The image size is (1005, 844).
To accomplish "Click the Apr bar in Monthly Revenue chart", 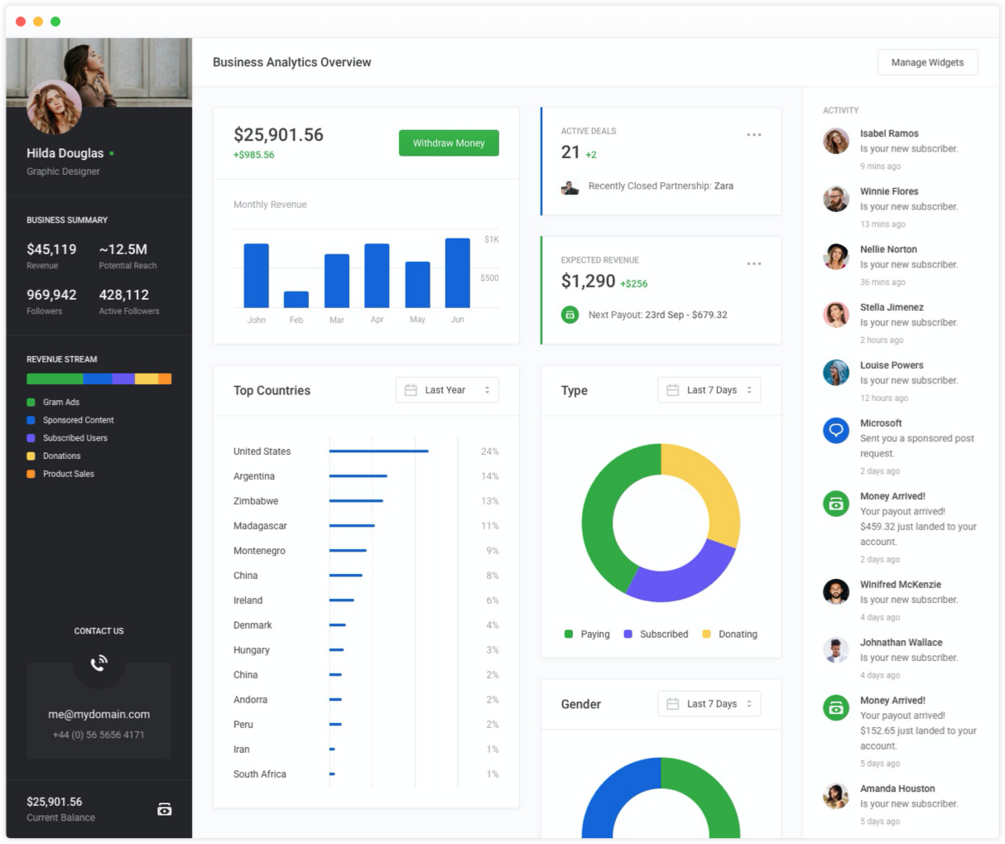I will pyautogui.click(x=377, y=276).
